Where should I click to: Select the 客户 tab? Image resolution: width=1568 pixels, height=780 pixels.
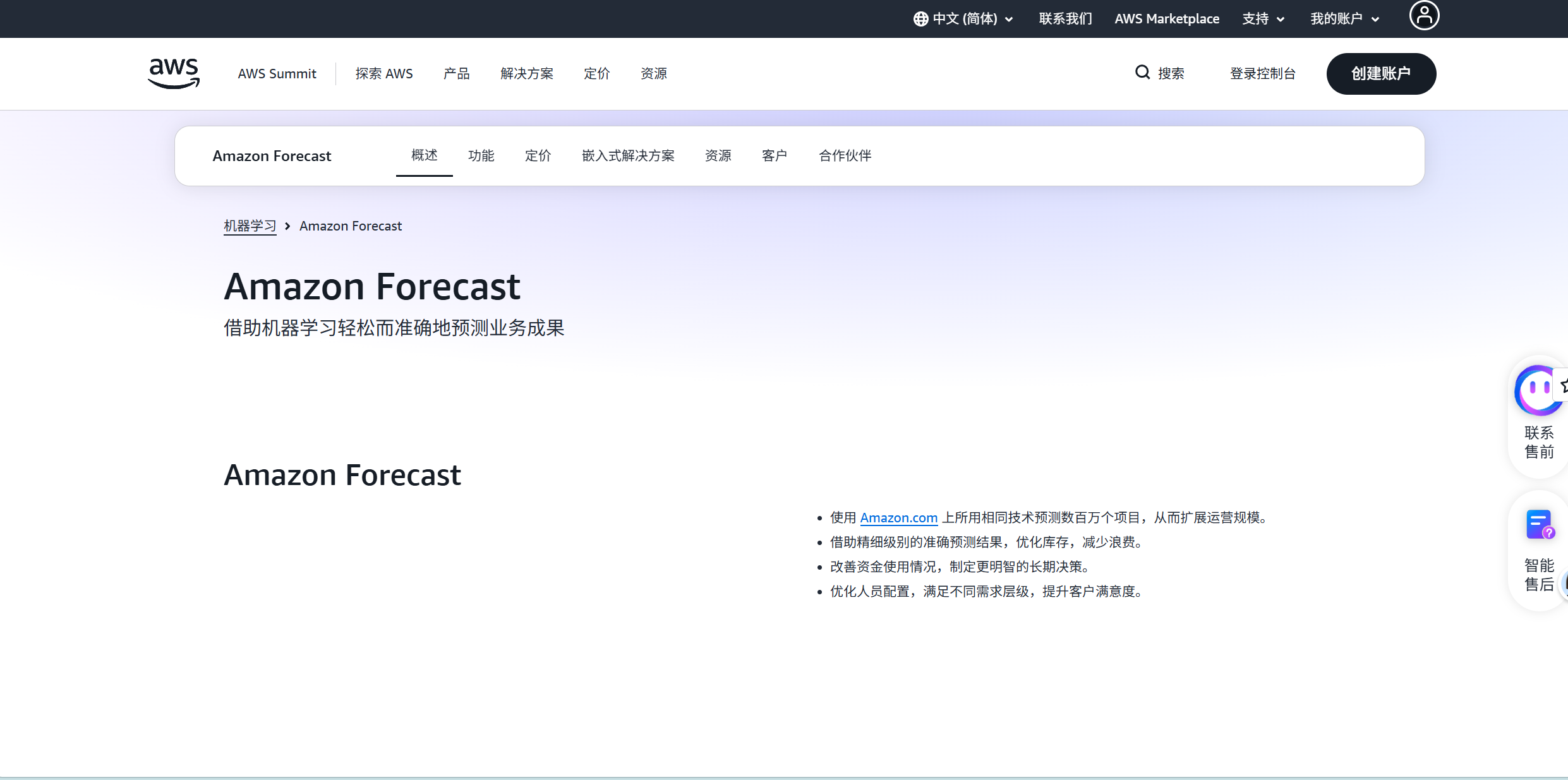[x=775, y=155]
